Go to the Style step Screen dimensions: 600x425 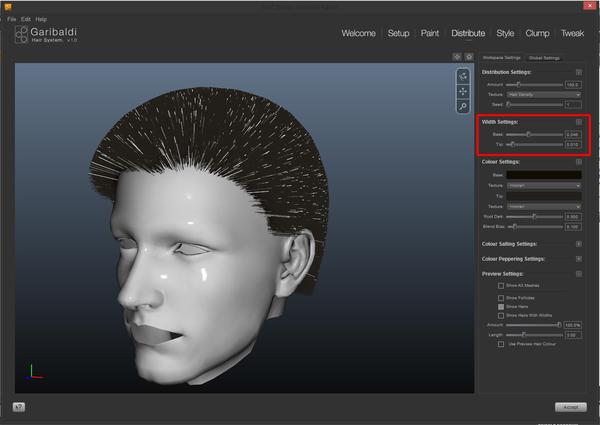[505, 33]
